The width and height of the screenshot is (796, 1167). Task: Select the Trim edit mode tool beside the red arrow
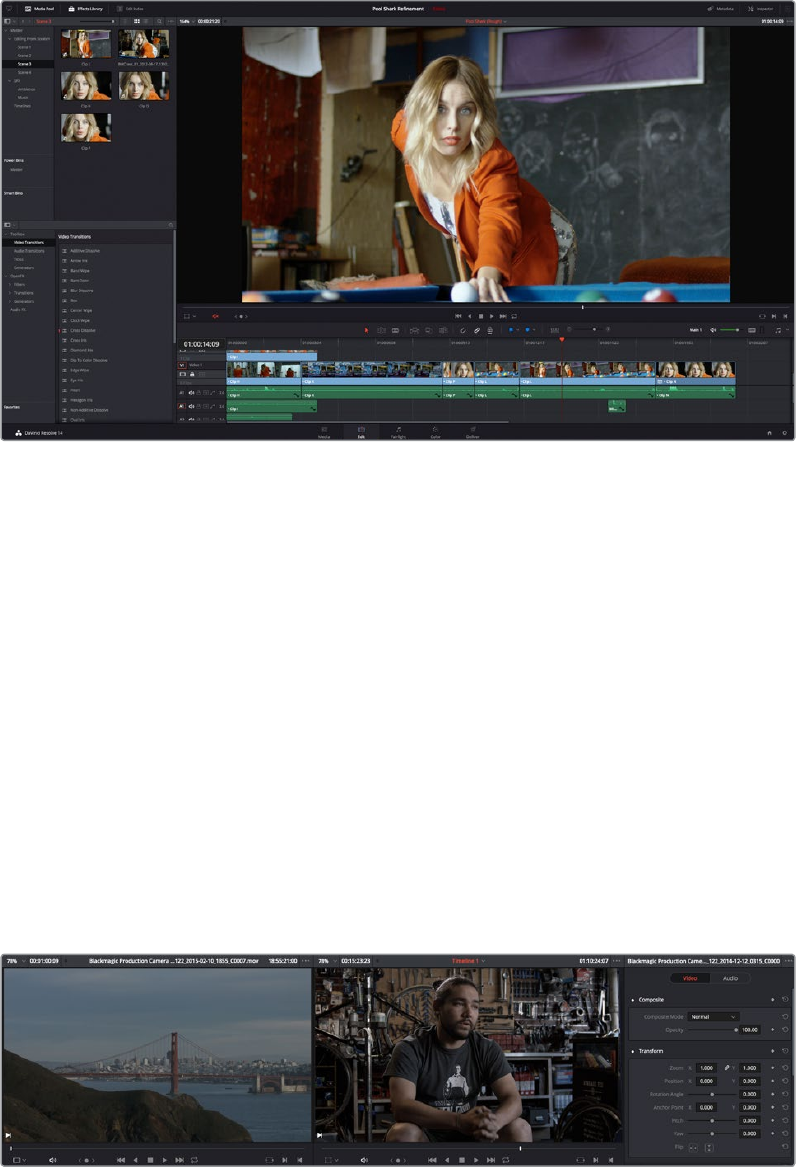pyautogui.click(x=381, y=330)
